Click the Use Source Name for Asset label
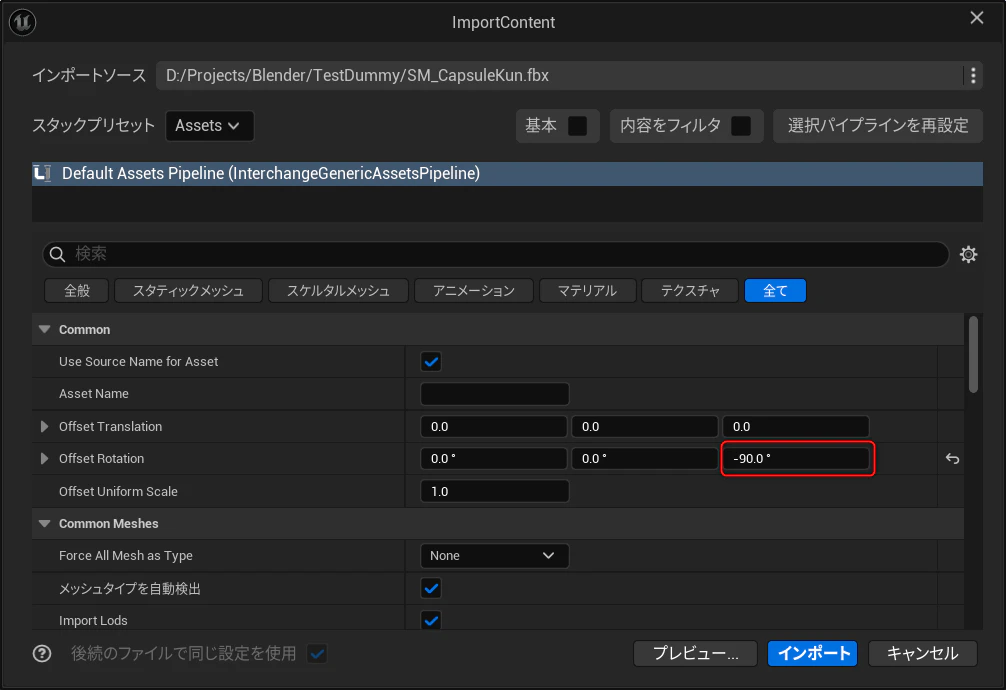Viewport: 1006px width, 690px height. point(139,362)
